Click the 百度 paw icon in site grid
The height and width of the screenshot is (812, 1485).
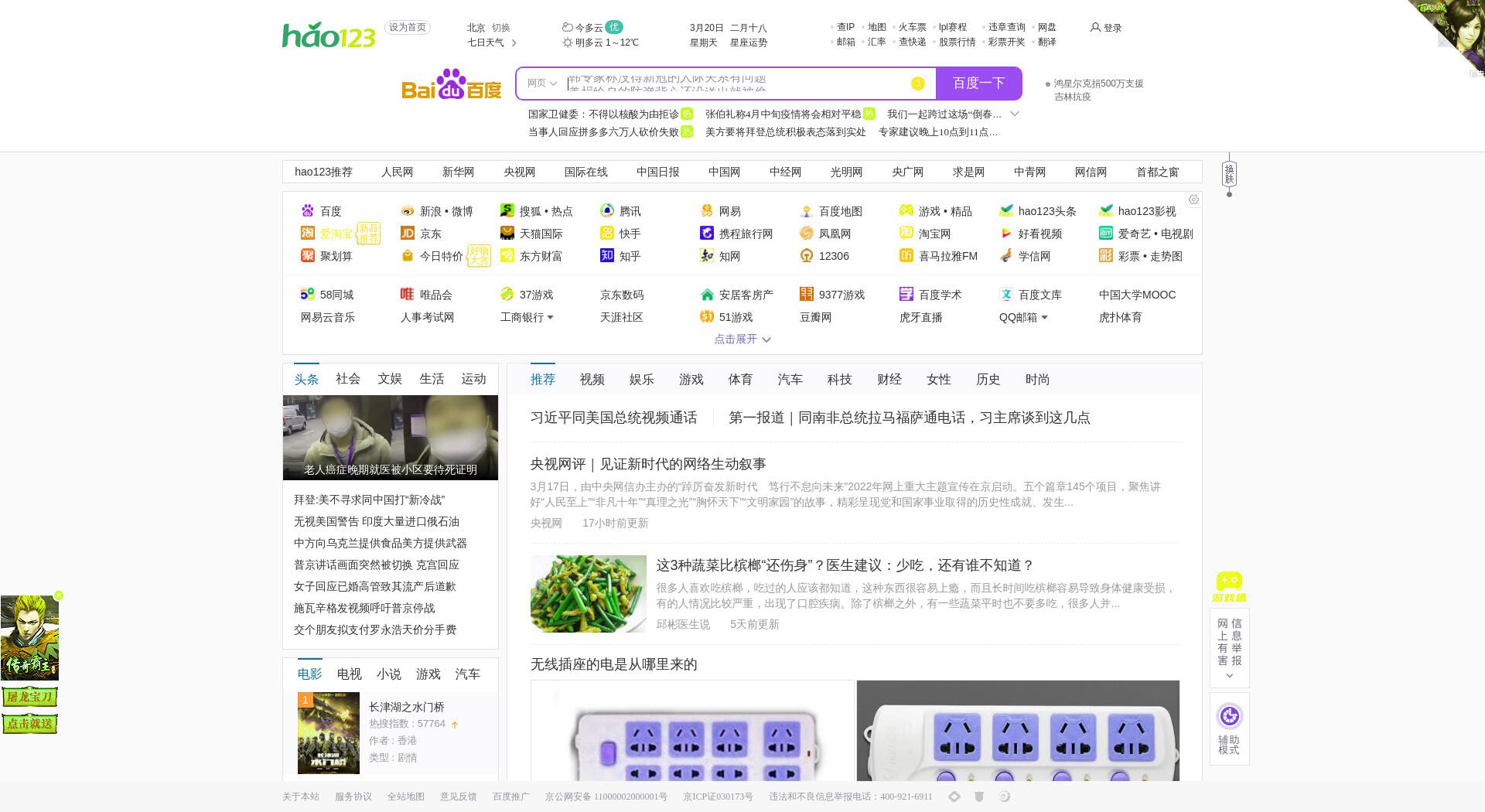(308, 210)
